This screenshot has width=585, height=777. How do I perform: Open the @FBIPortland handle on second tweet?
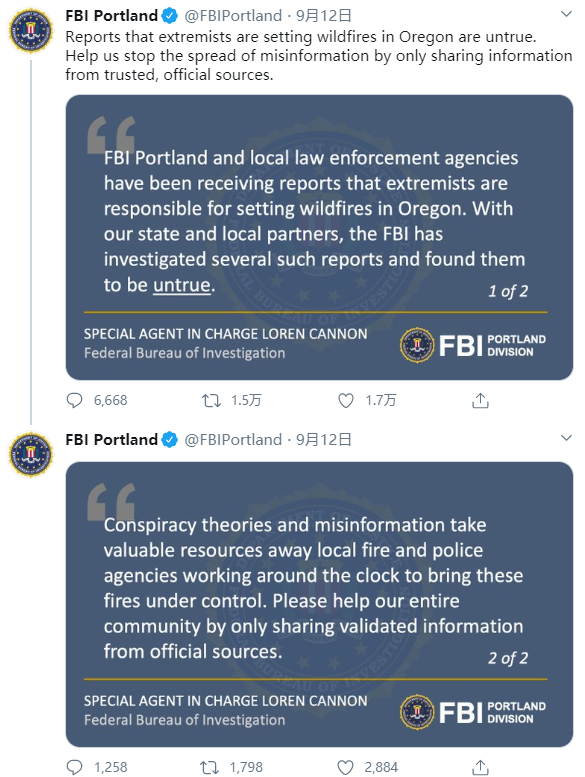coord(233,440)
